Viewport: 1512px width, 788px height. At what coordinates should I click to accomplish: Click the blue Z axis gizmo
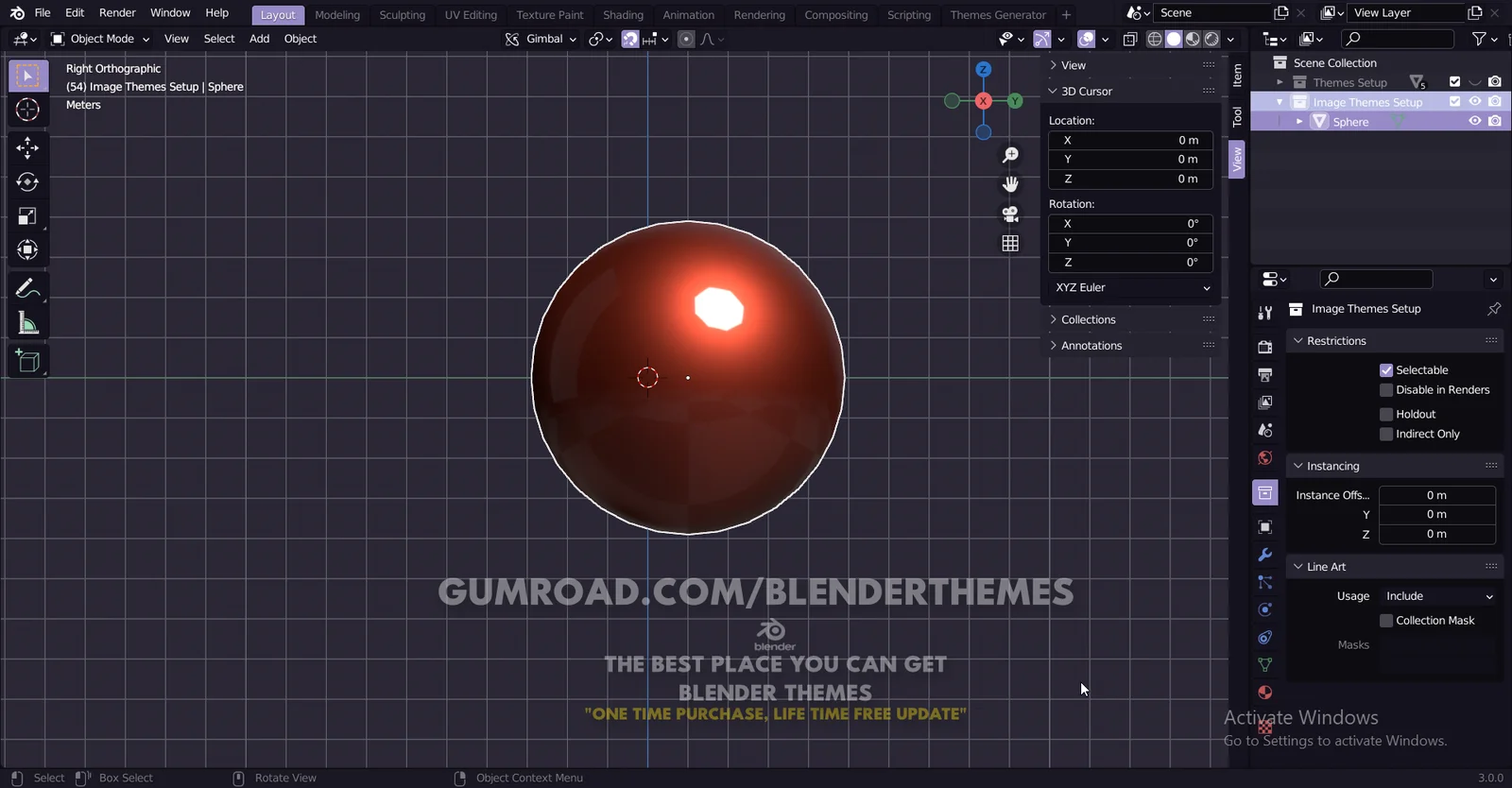coord(984,70)
